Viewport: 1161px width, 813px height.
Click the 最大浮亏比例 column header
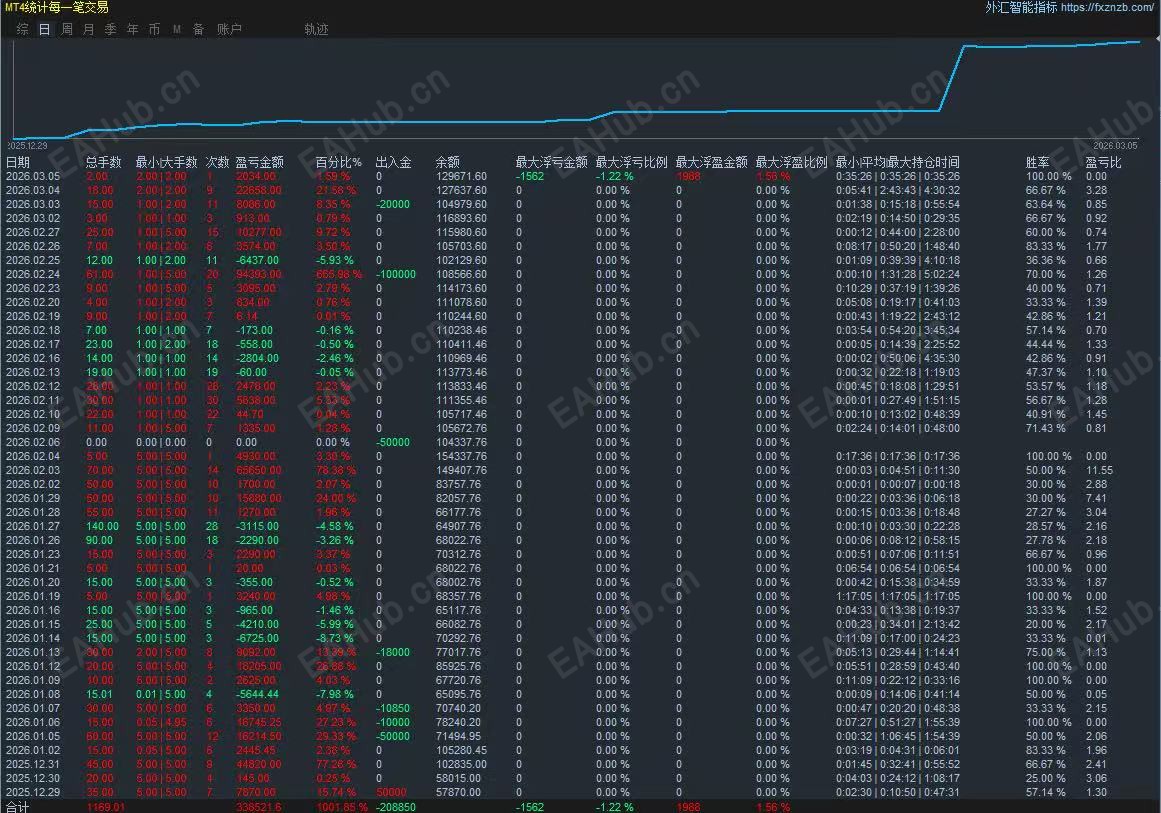tap(631, 161)
